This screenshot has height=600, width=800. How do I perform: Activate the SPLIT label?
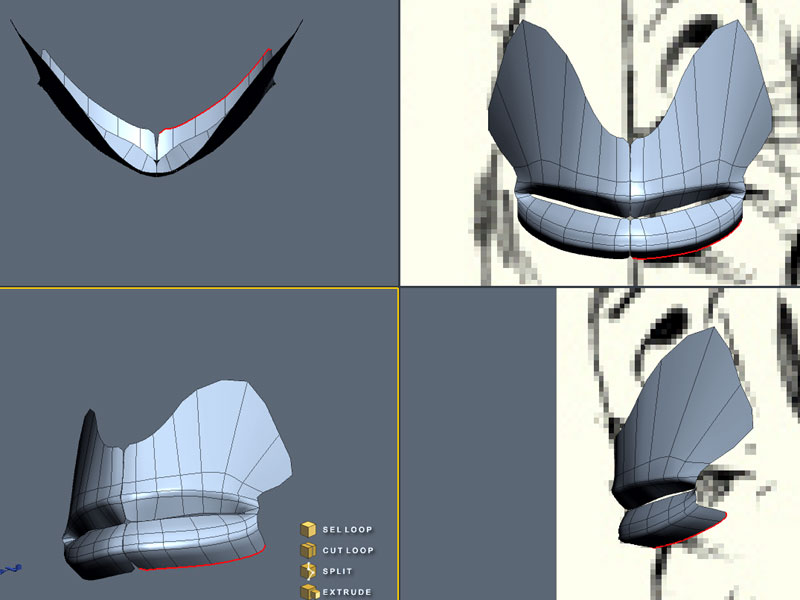337,571
